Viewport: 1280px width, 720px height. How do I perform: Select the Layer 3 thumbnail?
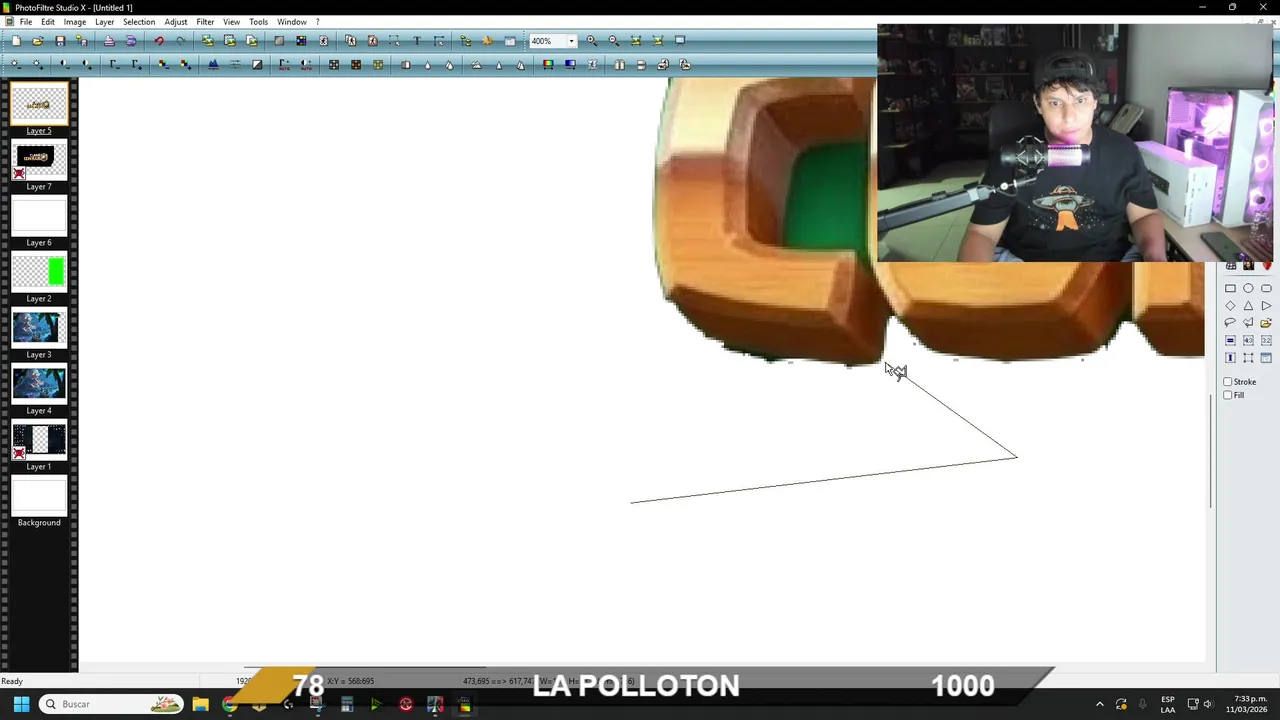[x=39, y=329]
